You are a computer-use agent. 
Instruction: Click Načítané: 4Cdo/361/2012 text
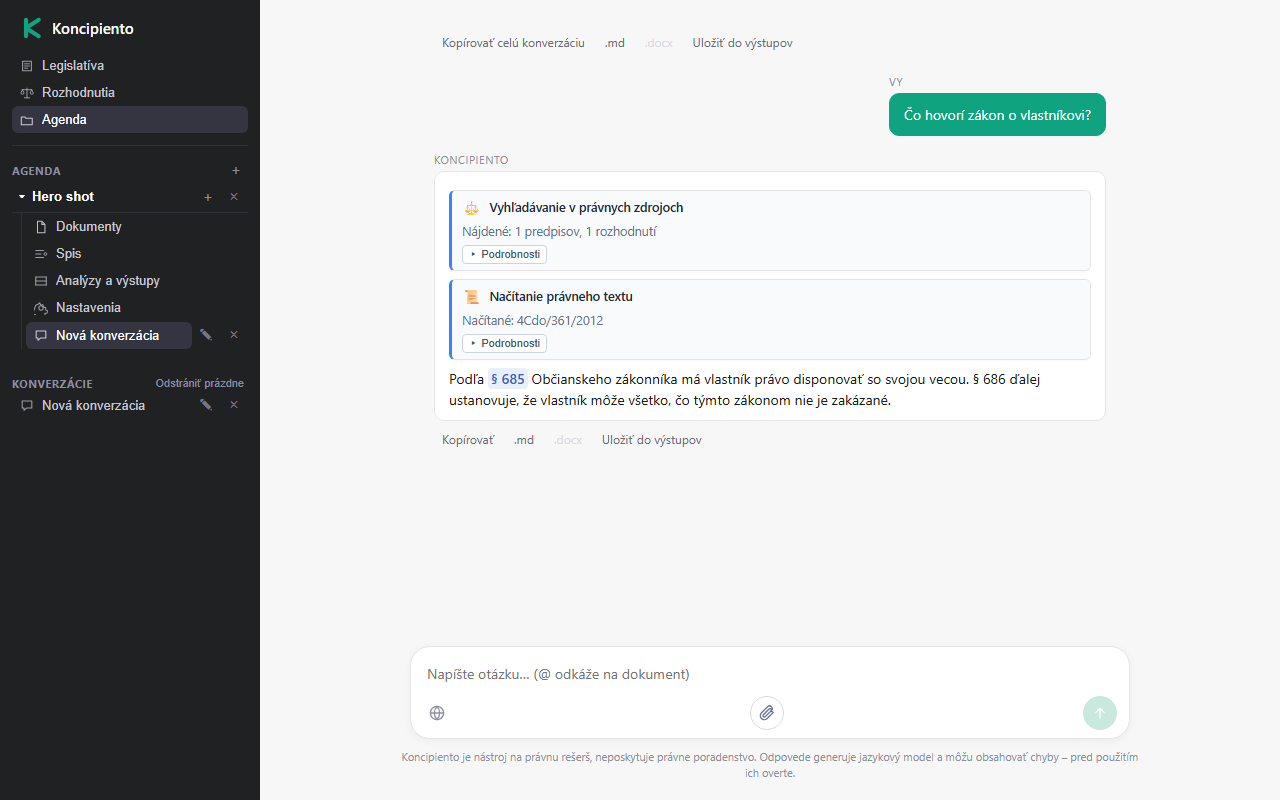click(x=533, y=321)
